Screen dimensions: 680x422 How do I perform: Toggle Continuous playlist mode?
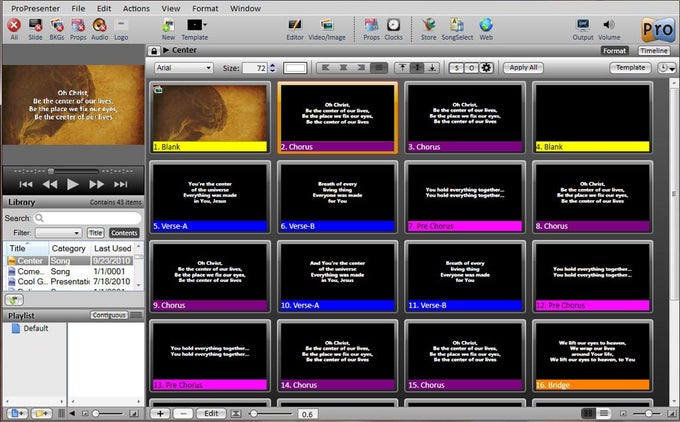107,315
